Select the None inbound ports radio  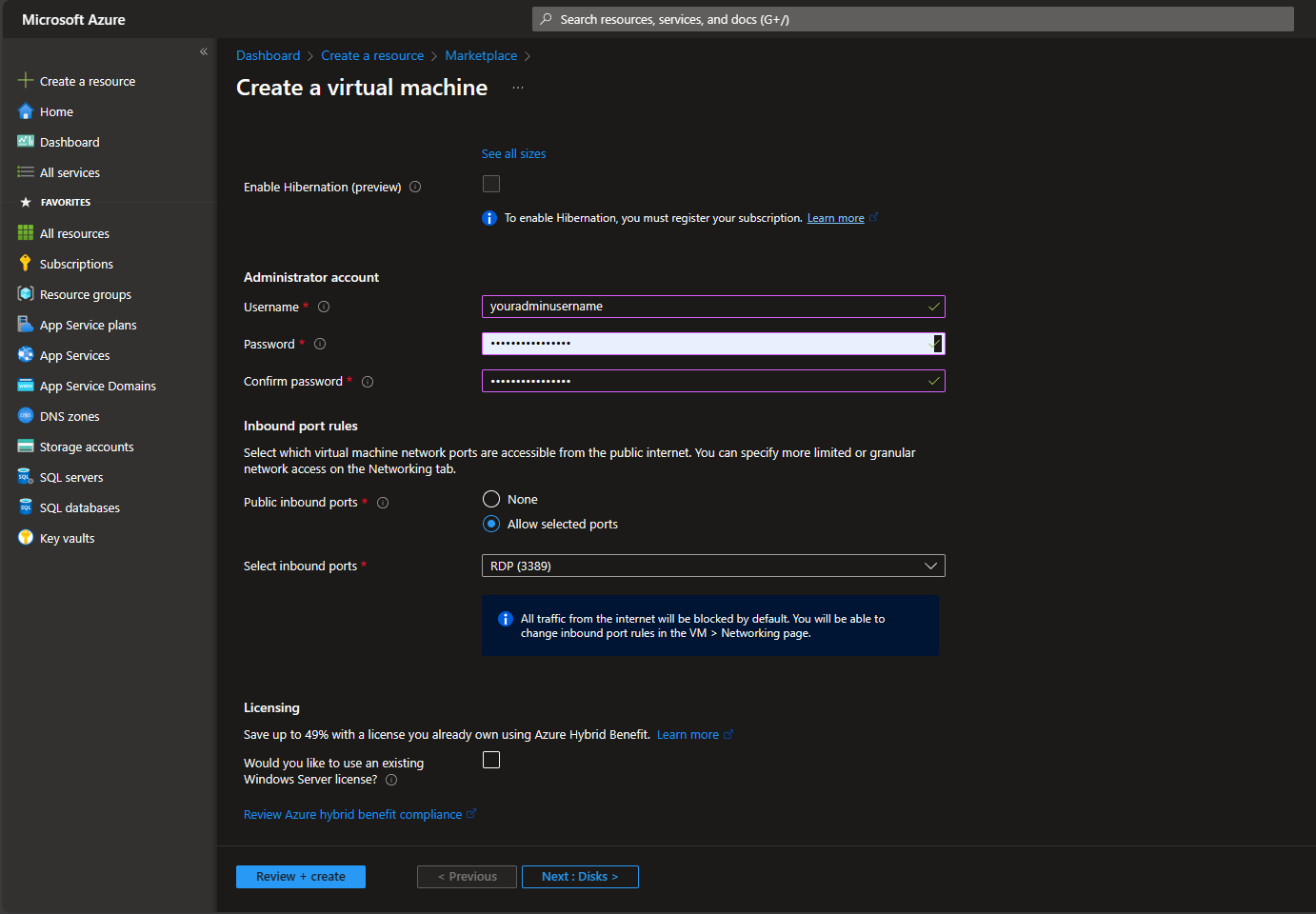coord(491,499)
